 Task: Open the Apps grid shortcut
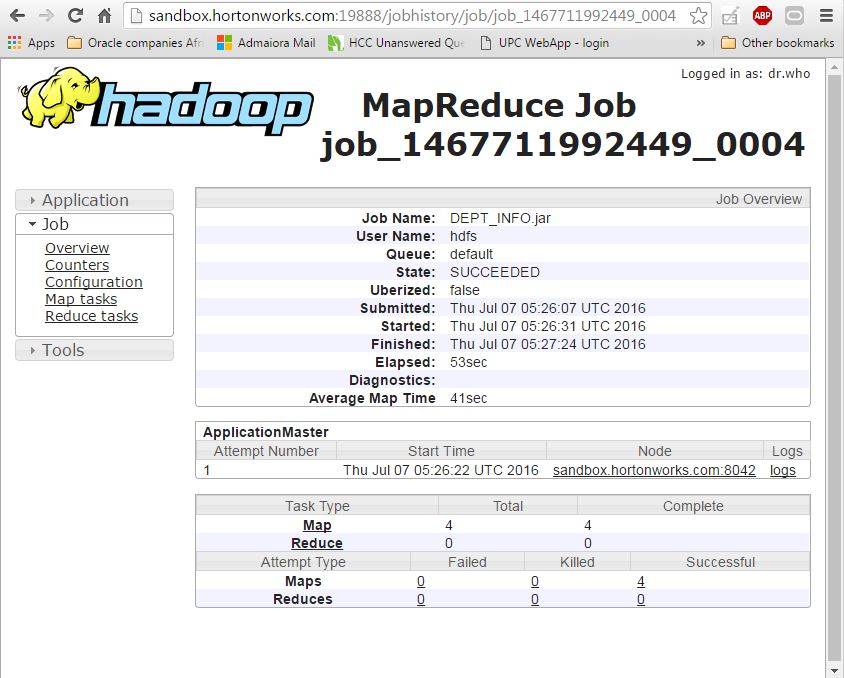click(31, 43)
